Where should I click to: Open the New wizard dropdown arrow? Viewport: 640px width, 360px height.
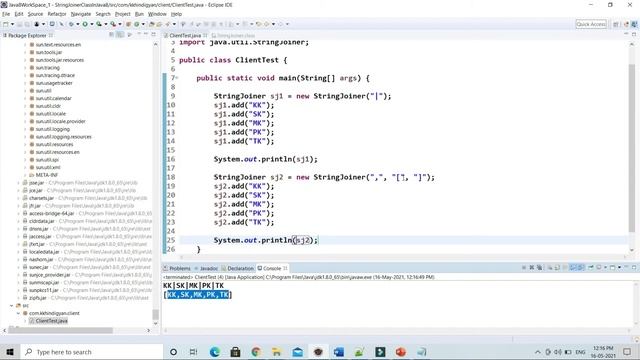(12, 24)
